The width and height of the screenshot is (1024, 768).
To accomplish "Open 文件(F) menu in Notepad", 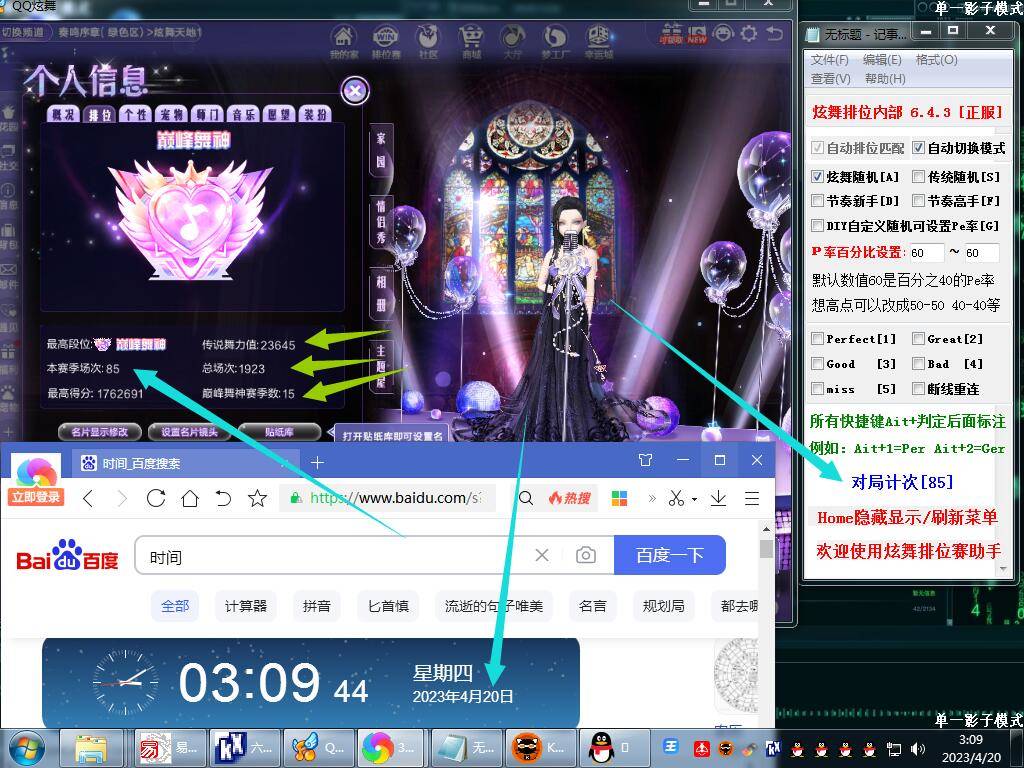I will 829,59.
